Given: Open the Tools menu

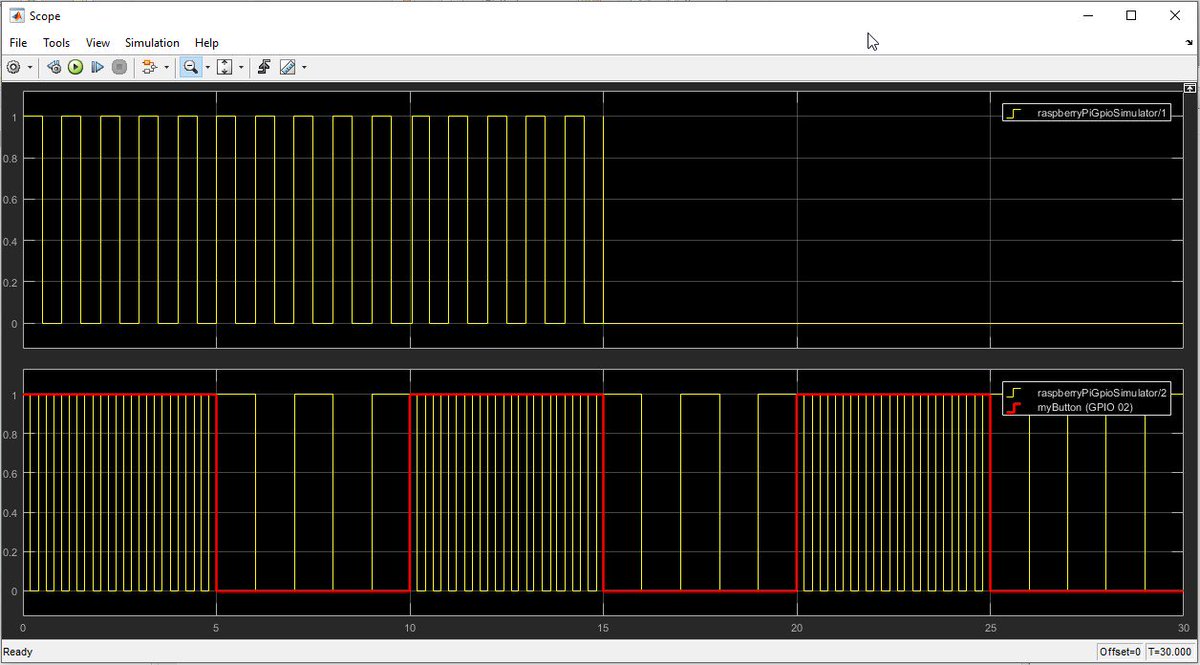Looking at the screenshot, I should point(56,43).
